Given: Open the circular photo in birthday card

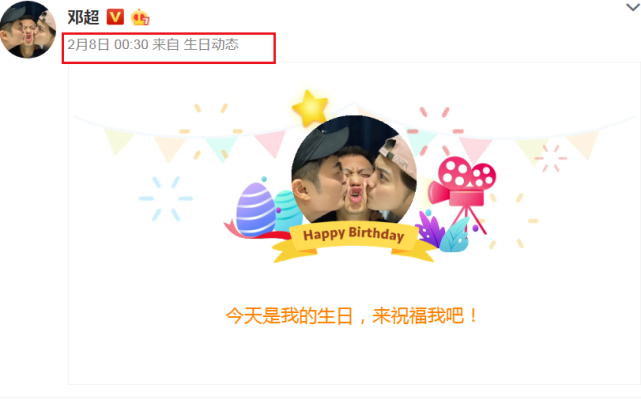Looking at the screenshot, I should [x=354, y=176].
